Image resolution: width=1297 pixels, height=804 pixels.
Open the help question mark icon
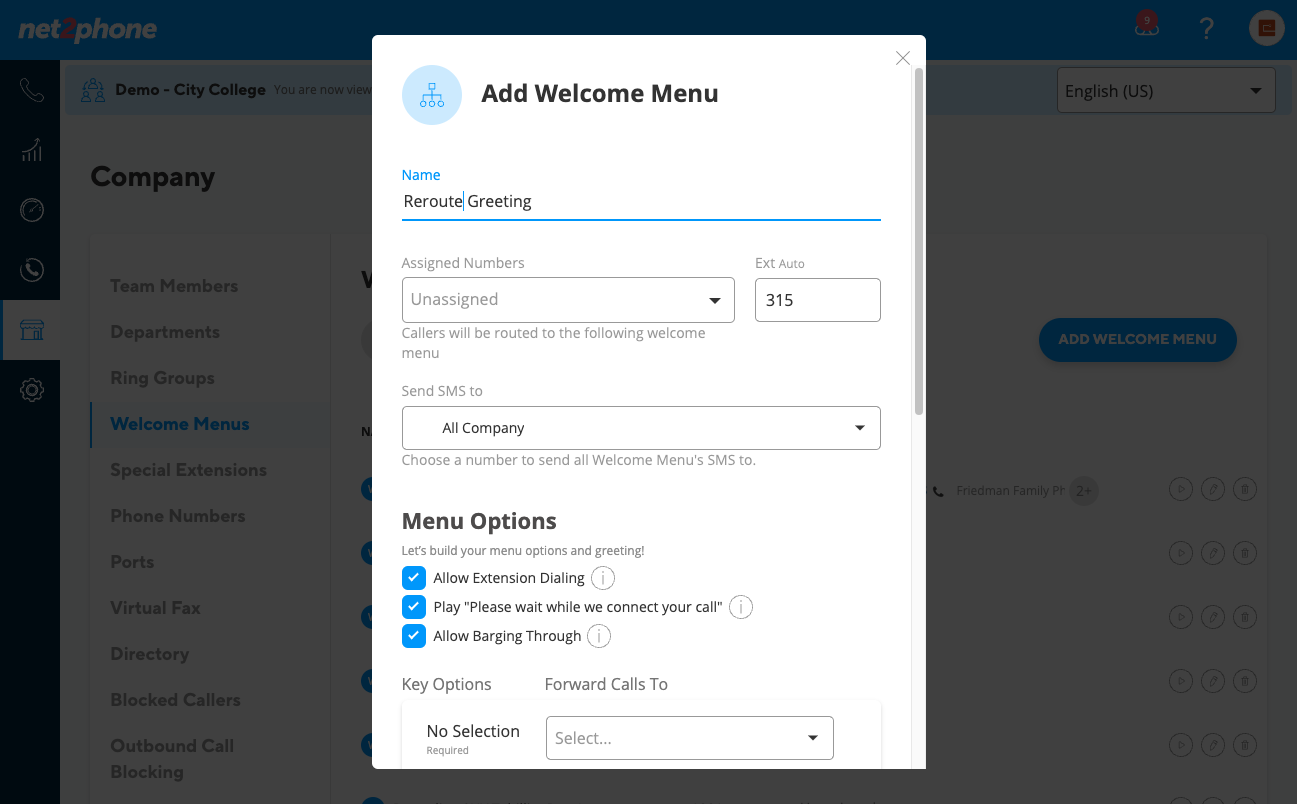1207,28
